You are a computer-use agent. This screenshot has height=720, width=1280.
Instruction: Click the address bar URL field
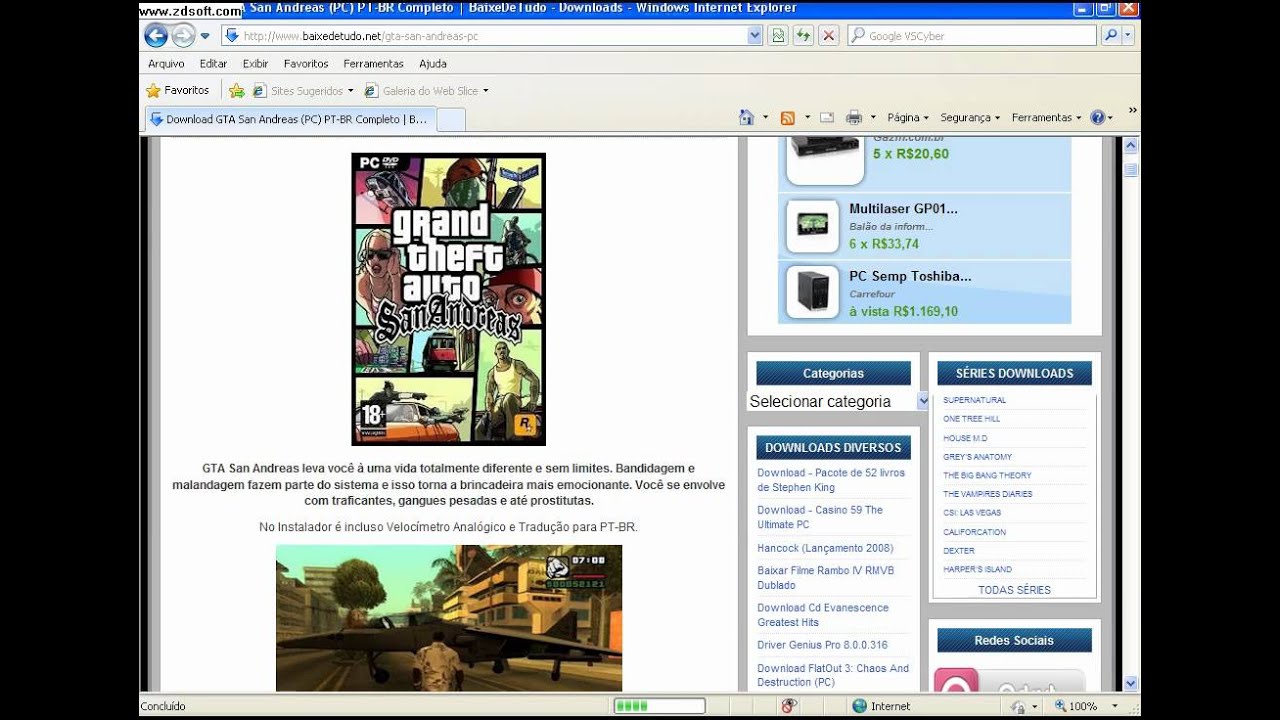coord(483,36)
